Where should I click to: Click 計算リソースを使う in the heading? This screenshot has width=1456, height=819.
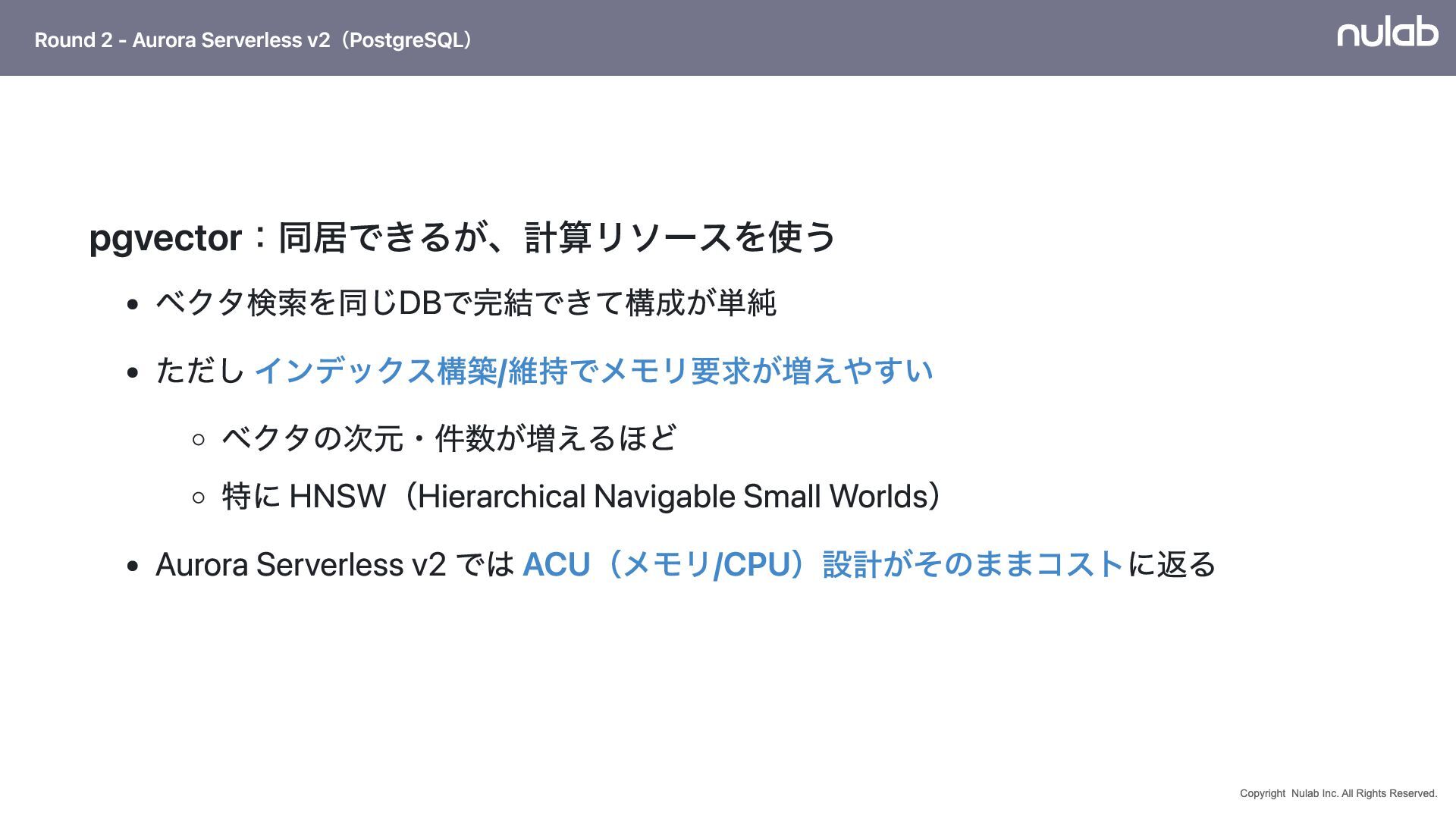[x=679, y=238]
